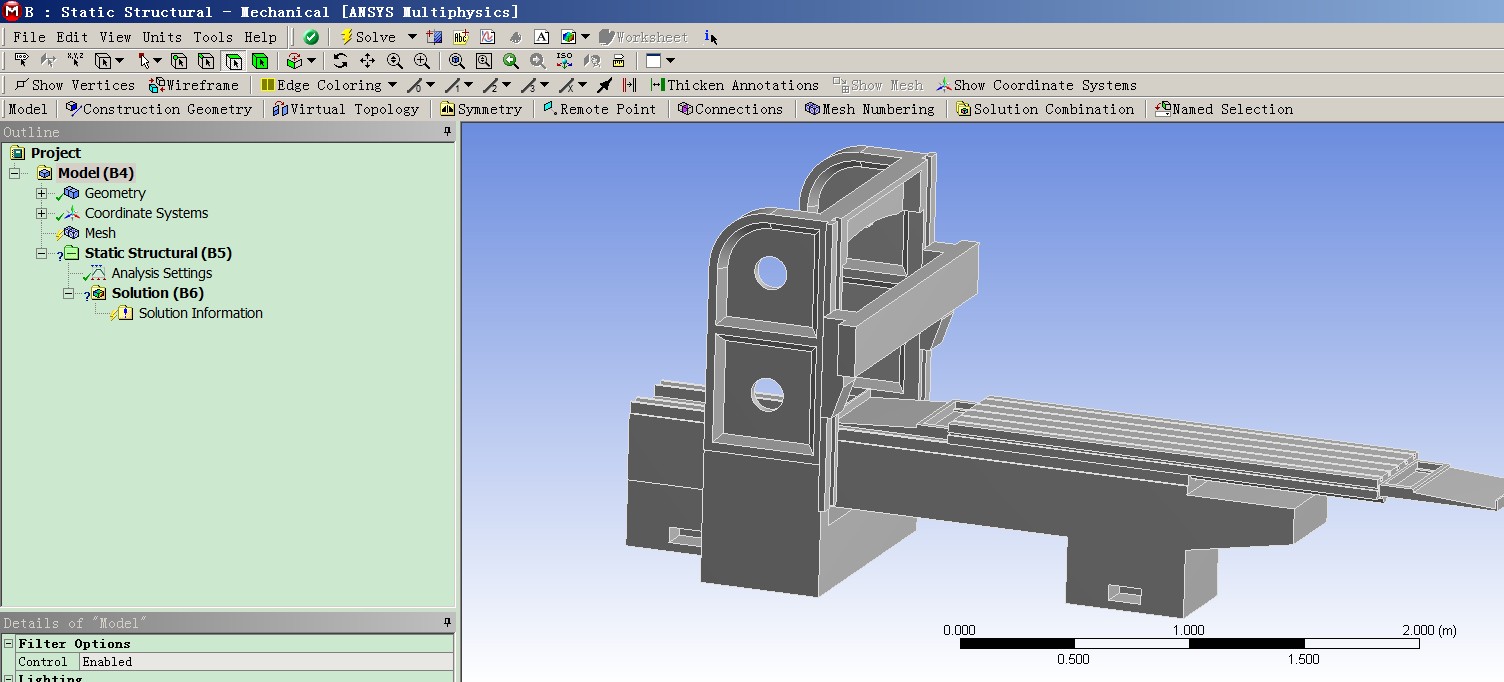Click the green checkmark toolbar icon
1504x682 pixels.
pos(311,37)
